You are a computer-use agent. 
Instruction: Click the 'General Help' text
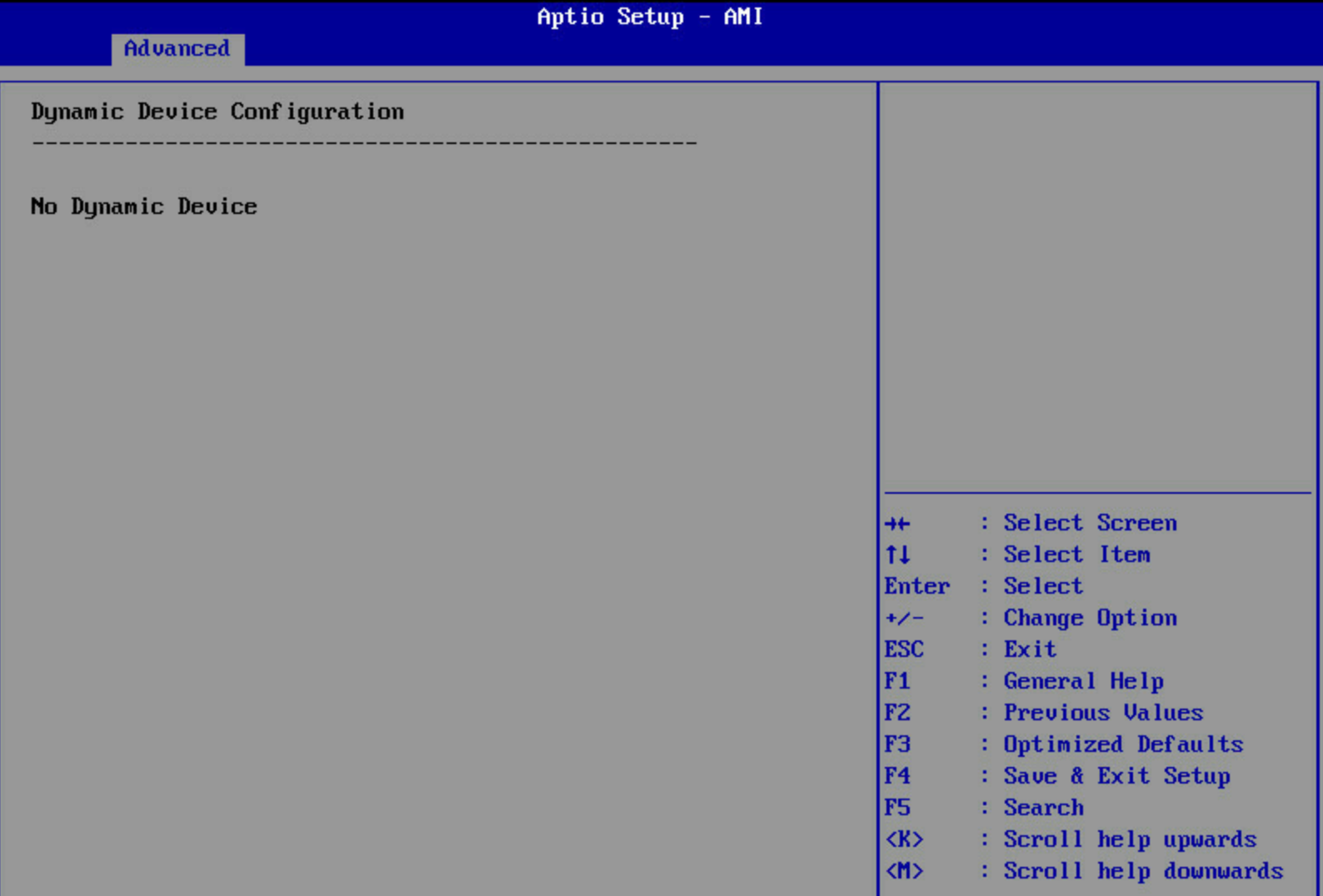pyautogui.click(x=1083, y=681)
